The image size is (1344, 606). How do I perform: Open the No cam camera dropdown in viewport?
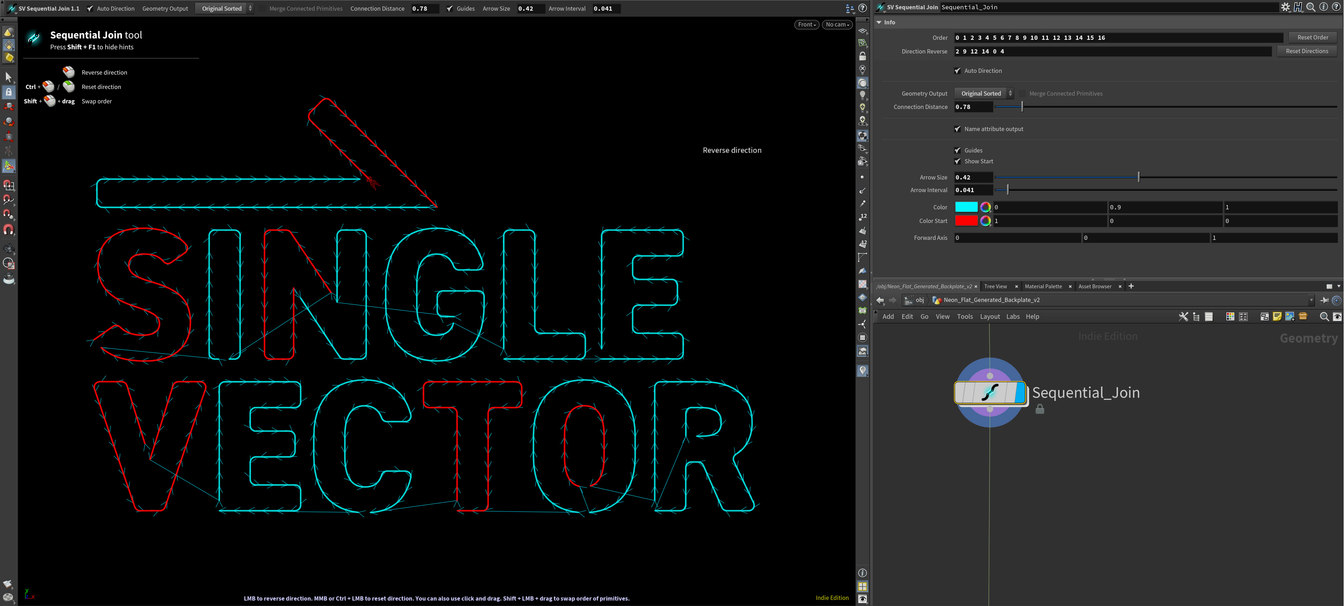(836, 24)
